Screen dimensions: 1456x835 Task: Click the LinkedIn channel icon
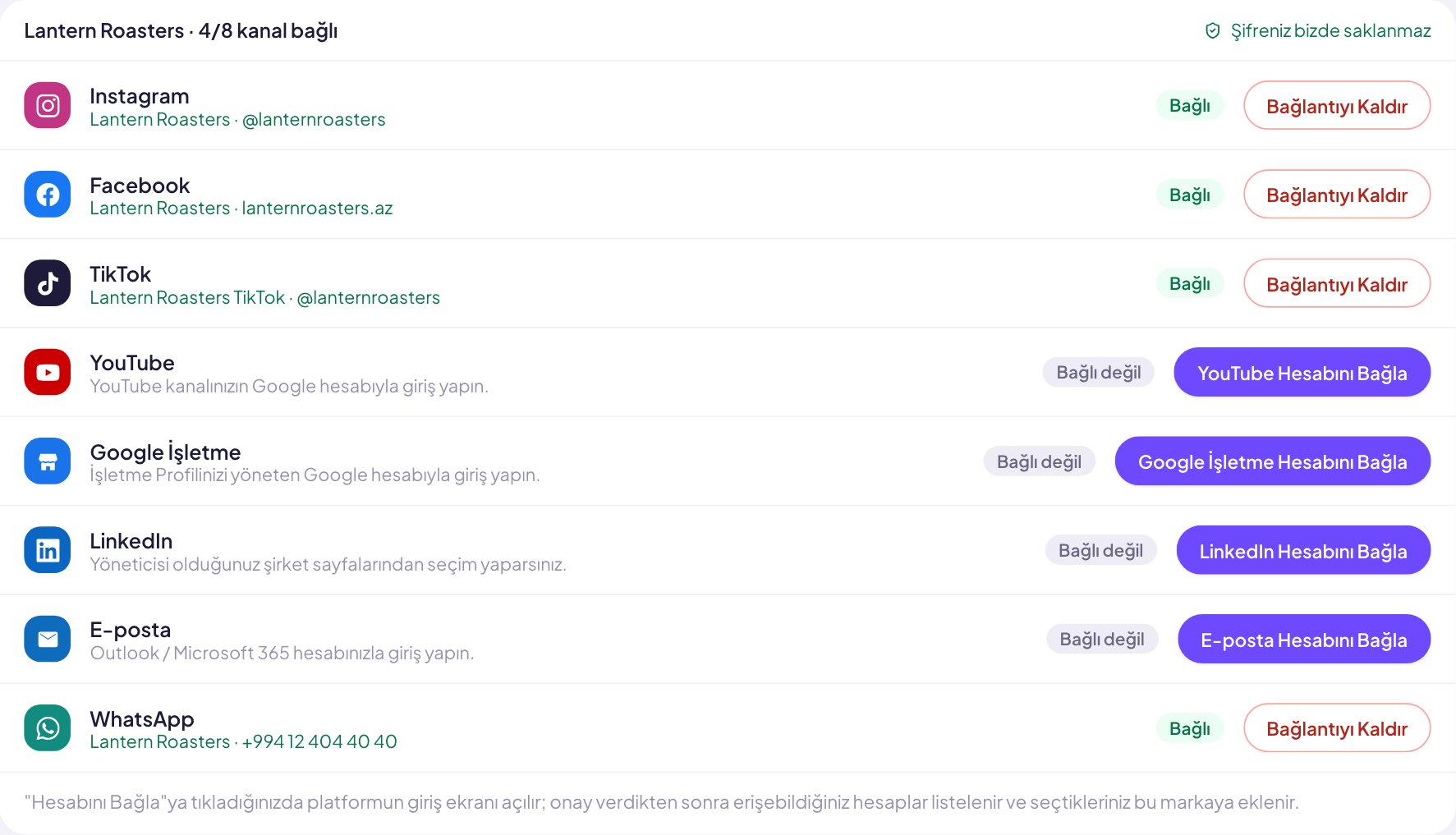tap(48, 550)
